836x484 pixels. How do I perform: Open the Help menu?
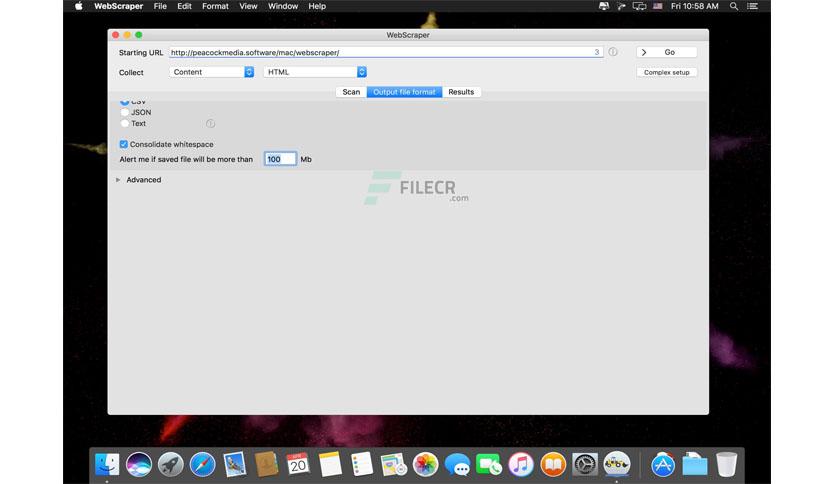(317, 6)
